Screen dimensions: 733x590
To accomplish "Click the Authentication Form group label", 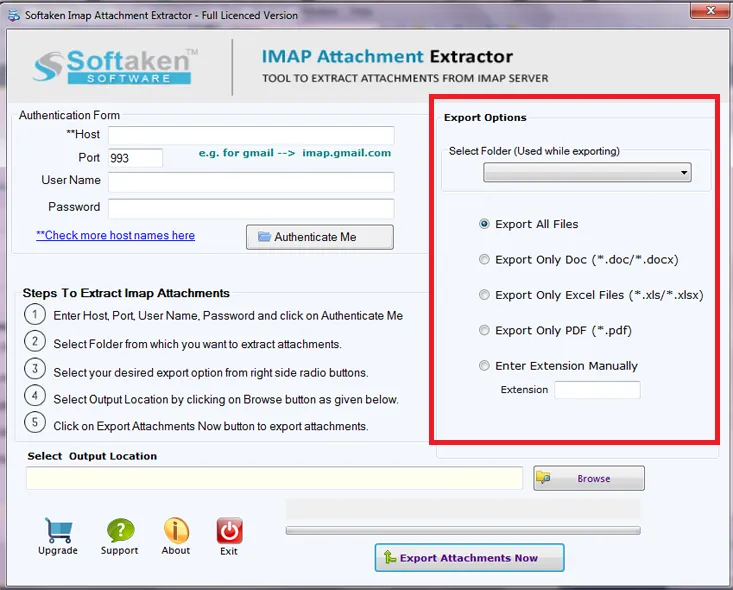I will [69, 115].
